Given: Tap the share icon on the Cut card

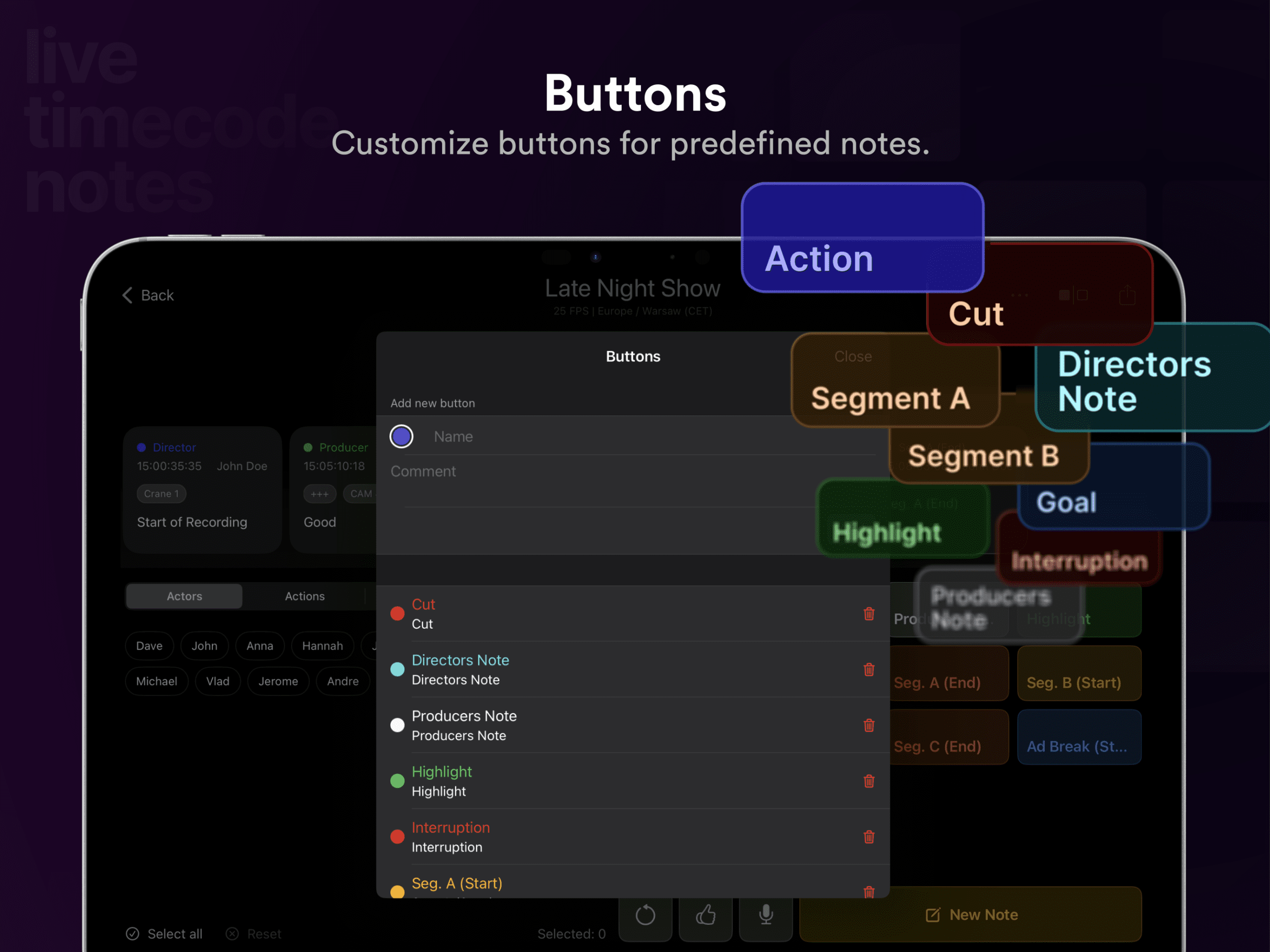Looking at the screenshot, I should (1128, 295).
